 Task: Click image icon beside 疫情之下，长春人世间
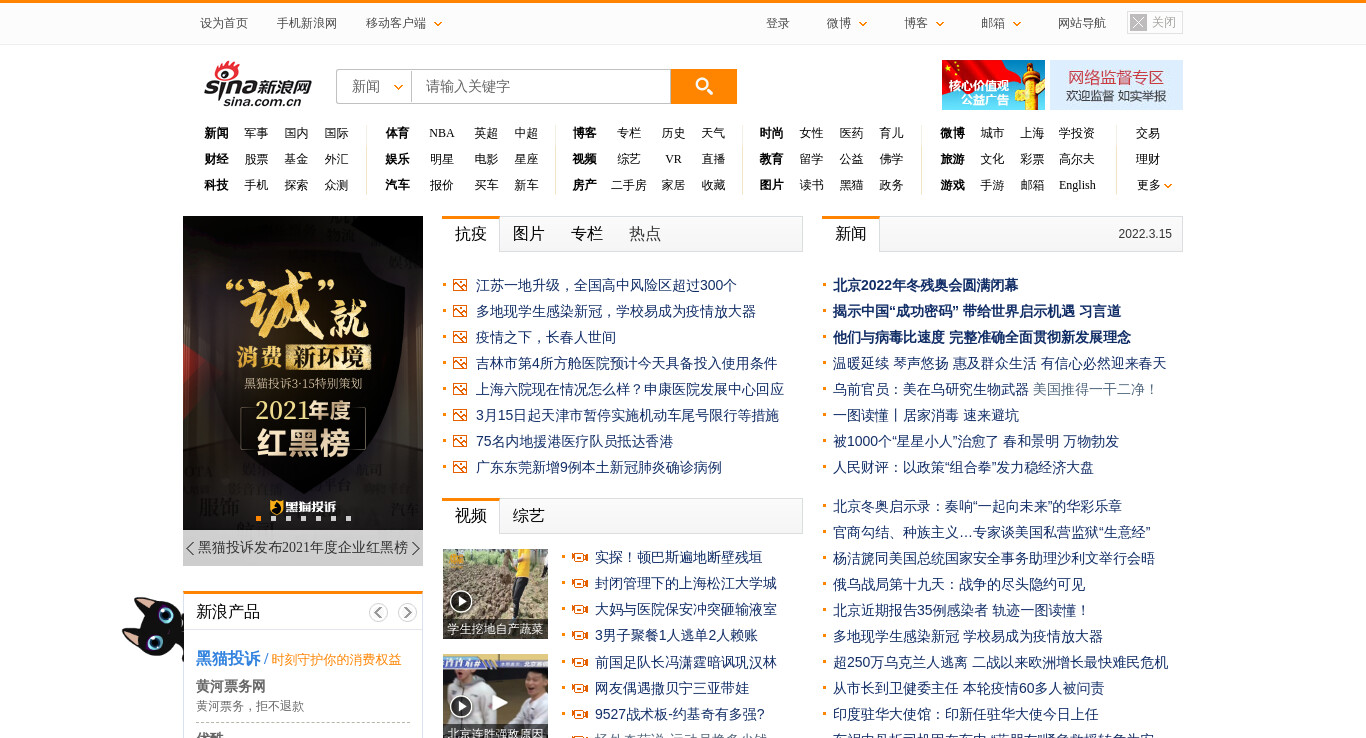tap(460, 337)
